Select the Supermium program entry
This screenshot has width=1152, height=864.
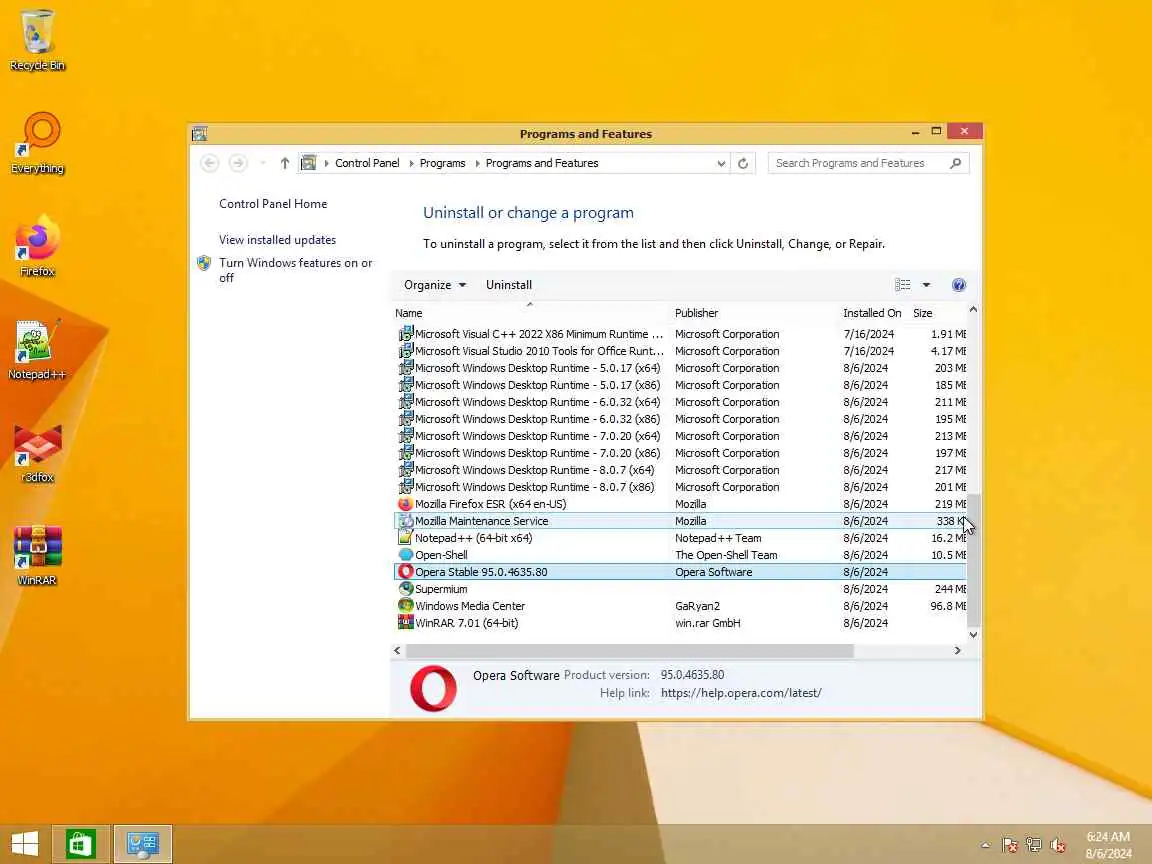pyautogui.click(x=680, y=589)
